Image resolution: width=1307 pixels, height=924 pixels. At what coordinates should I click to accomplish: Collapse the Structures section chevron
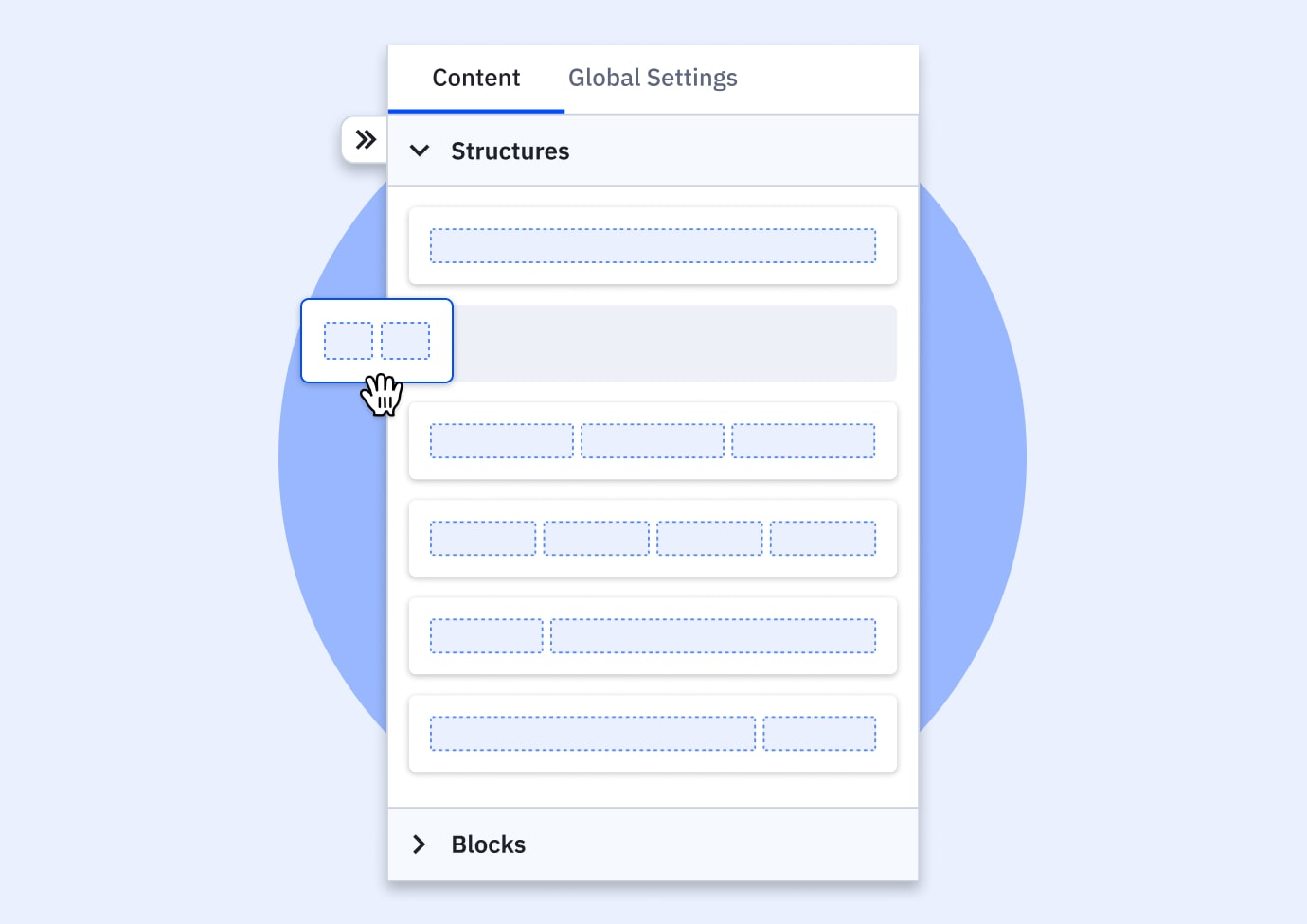[420, 151]
